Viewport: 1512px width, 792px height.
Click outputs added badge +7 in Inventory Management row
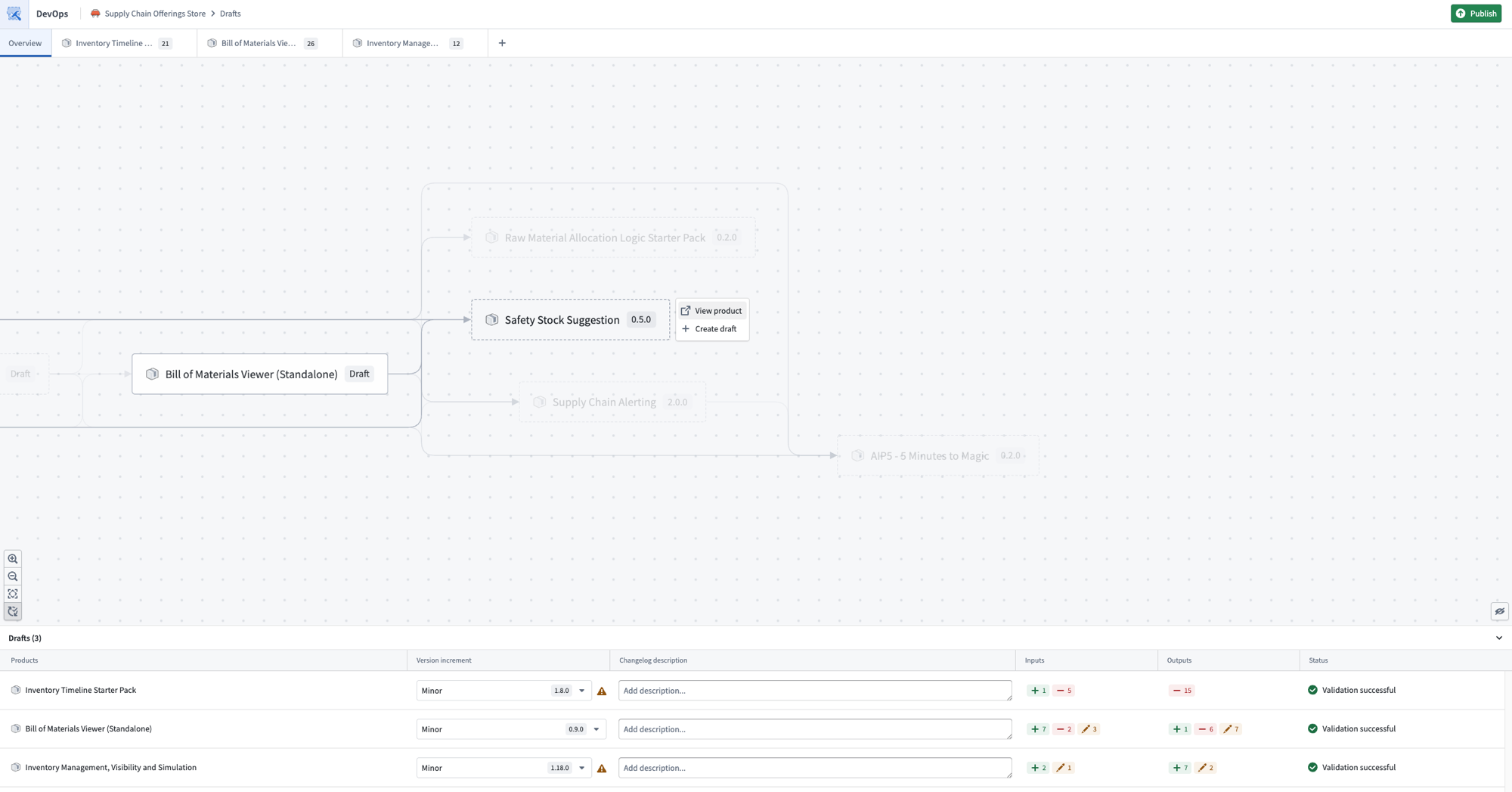coord(1179,768)
